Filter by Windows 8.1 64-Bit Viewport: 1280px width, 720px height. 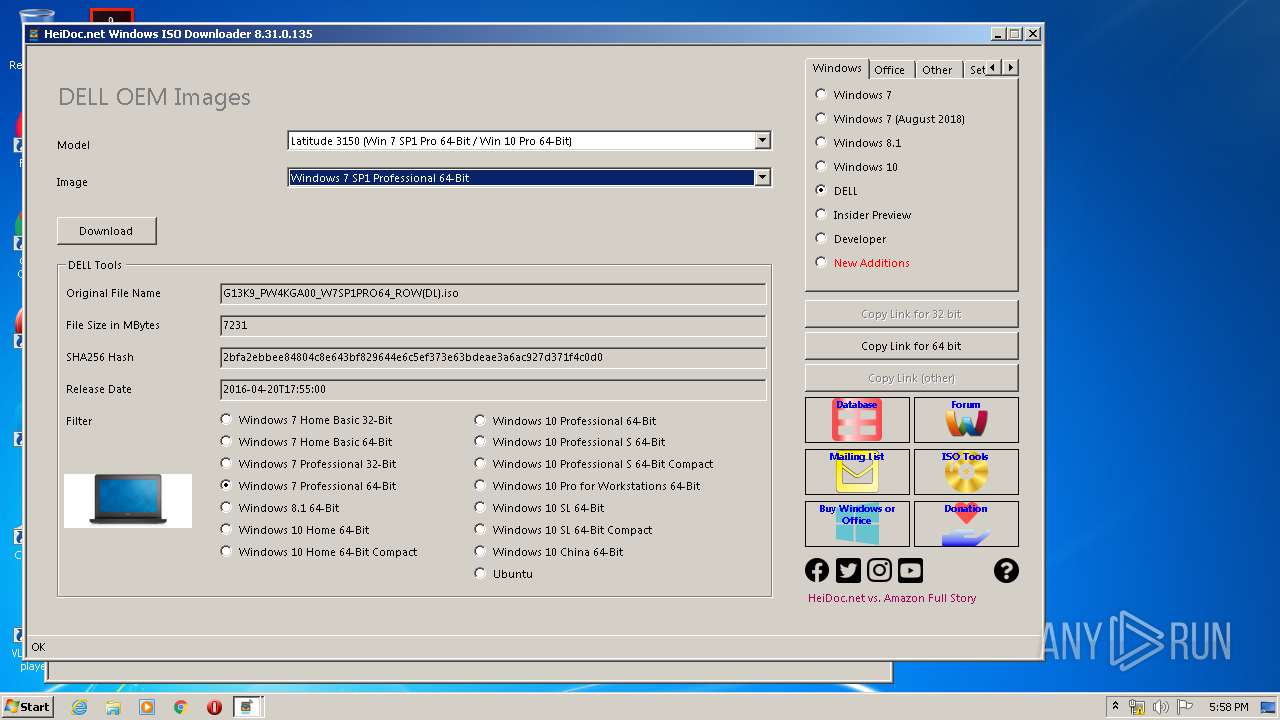point(279,508)
